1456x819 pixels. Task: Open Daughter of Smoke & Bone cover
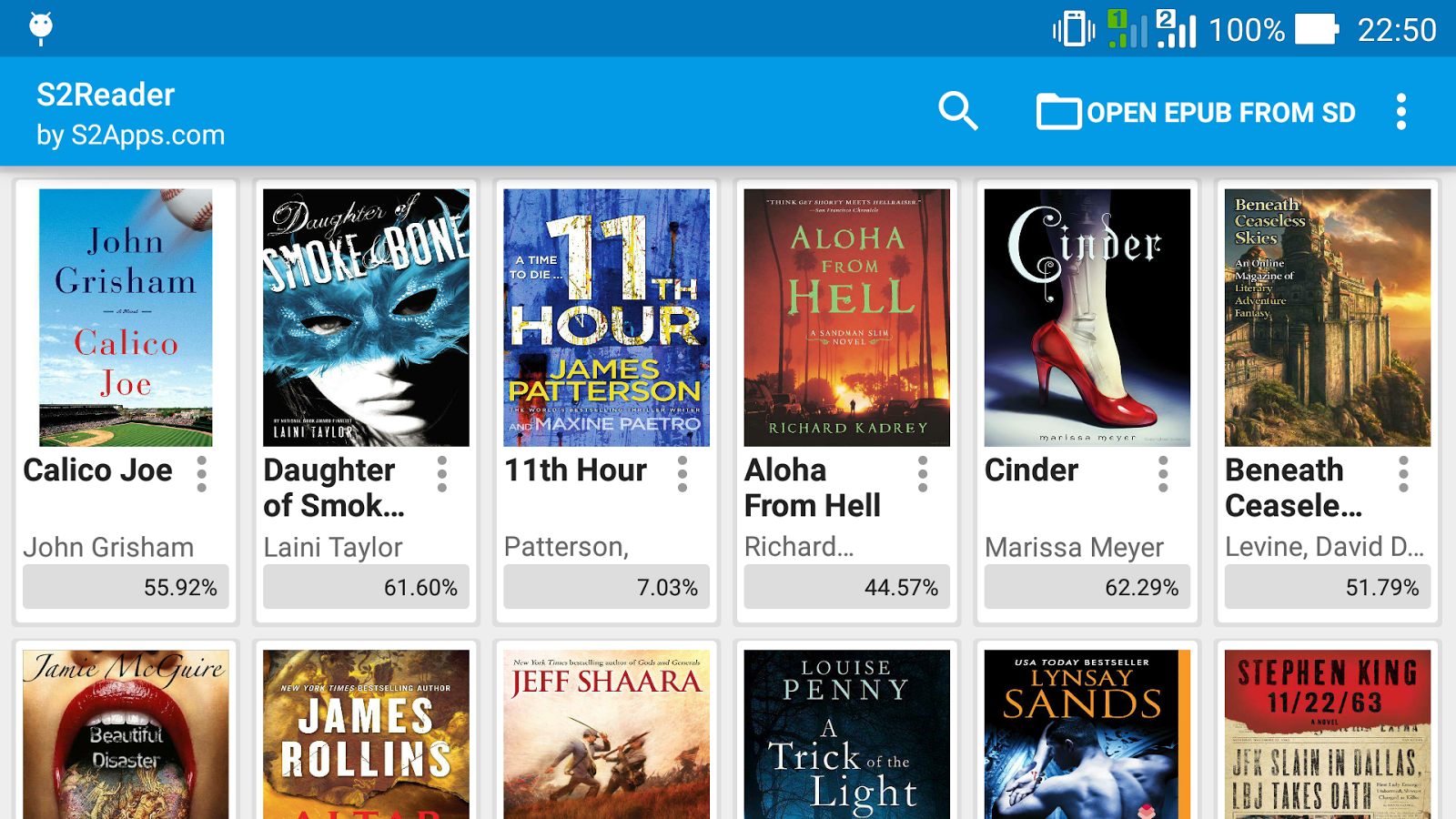(x=366, y=318)
